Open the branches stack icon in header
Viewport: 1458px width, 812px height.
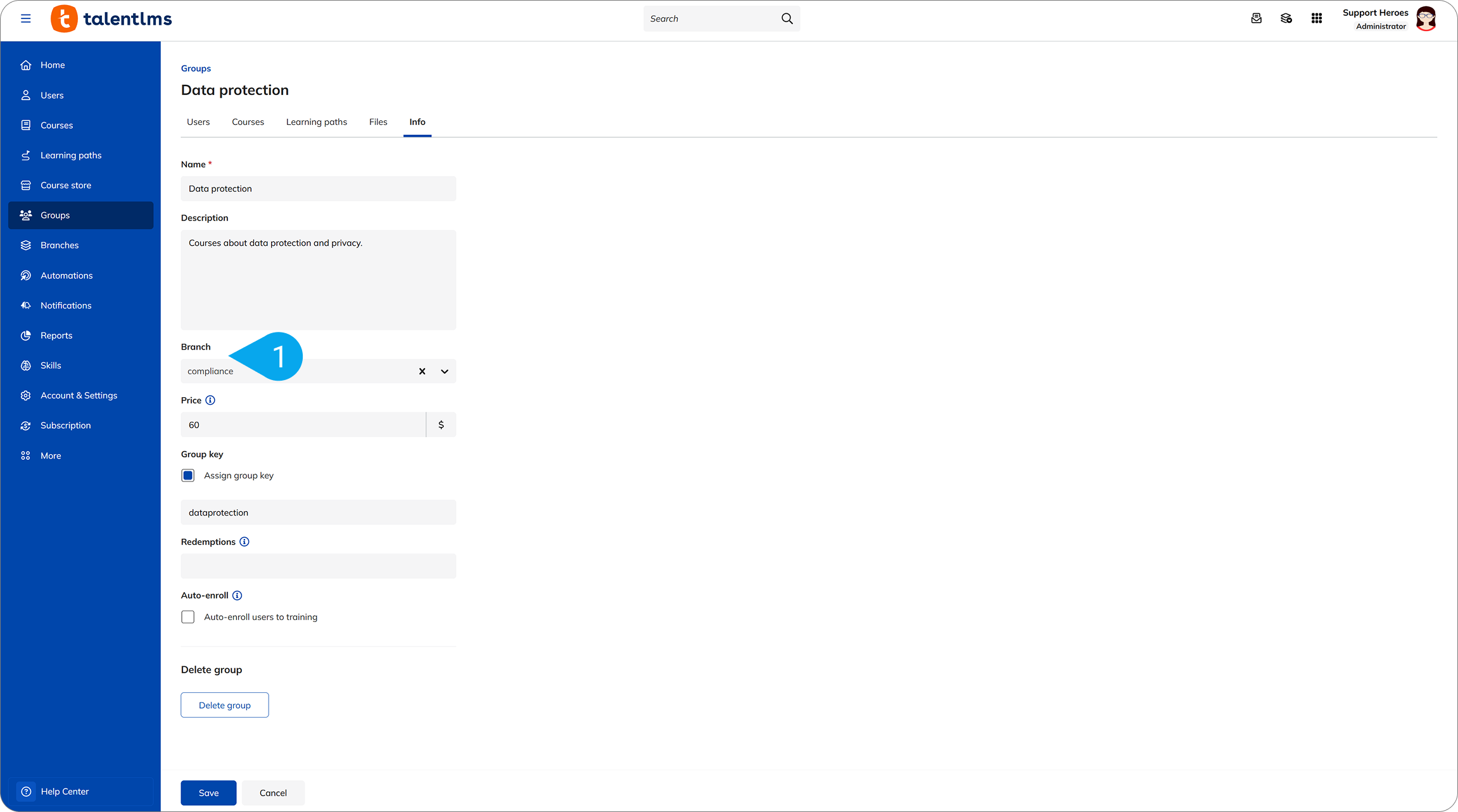[1286, 18]
